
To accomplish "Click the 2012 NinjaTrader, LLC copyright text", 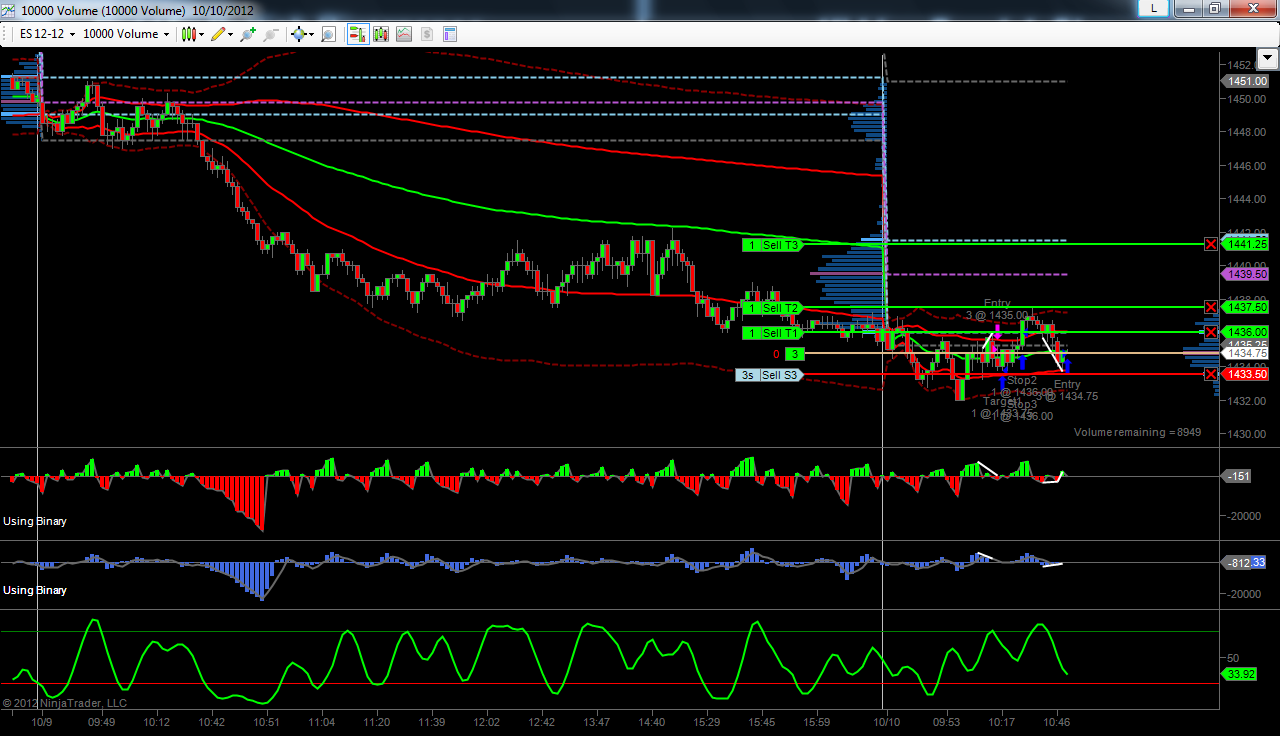I will pos(65,703).
